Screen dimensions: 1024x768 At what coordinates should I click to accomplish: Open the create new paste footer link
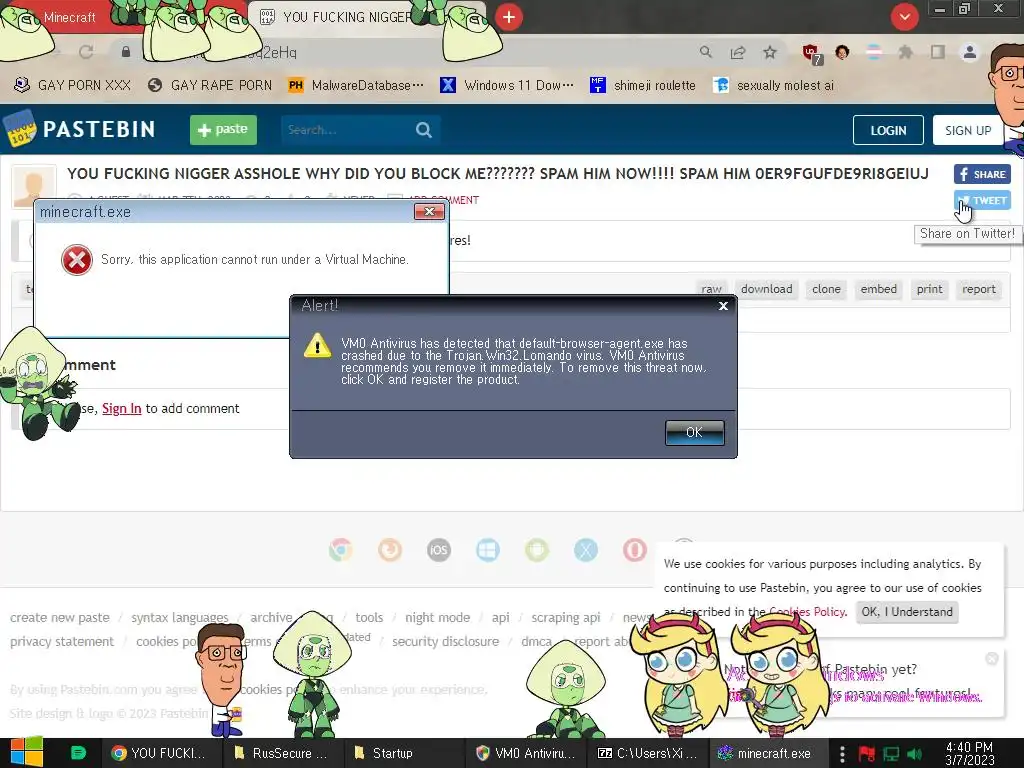click(x=59, y=617)
